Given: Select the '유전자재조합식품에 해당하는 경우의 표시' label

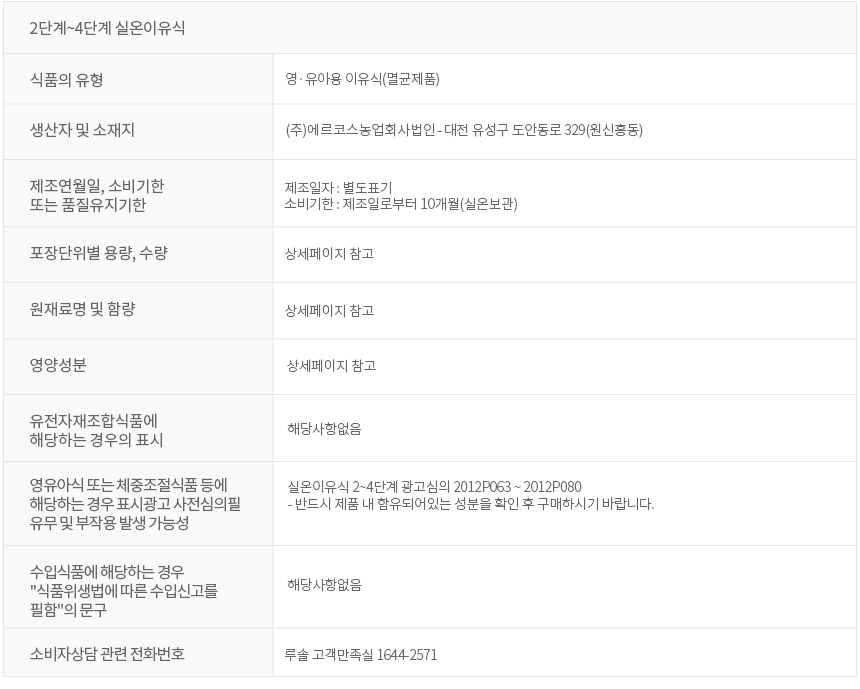Looking at the screenshot, I should click(x=97, y=430).
